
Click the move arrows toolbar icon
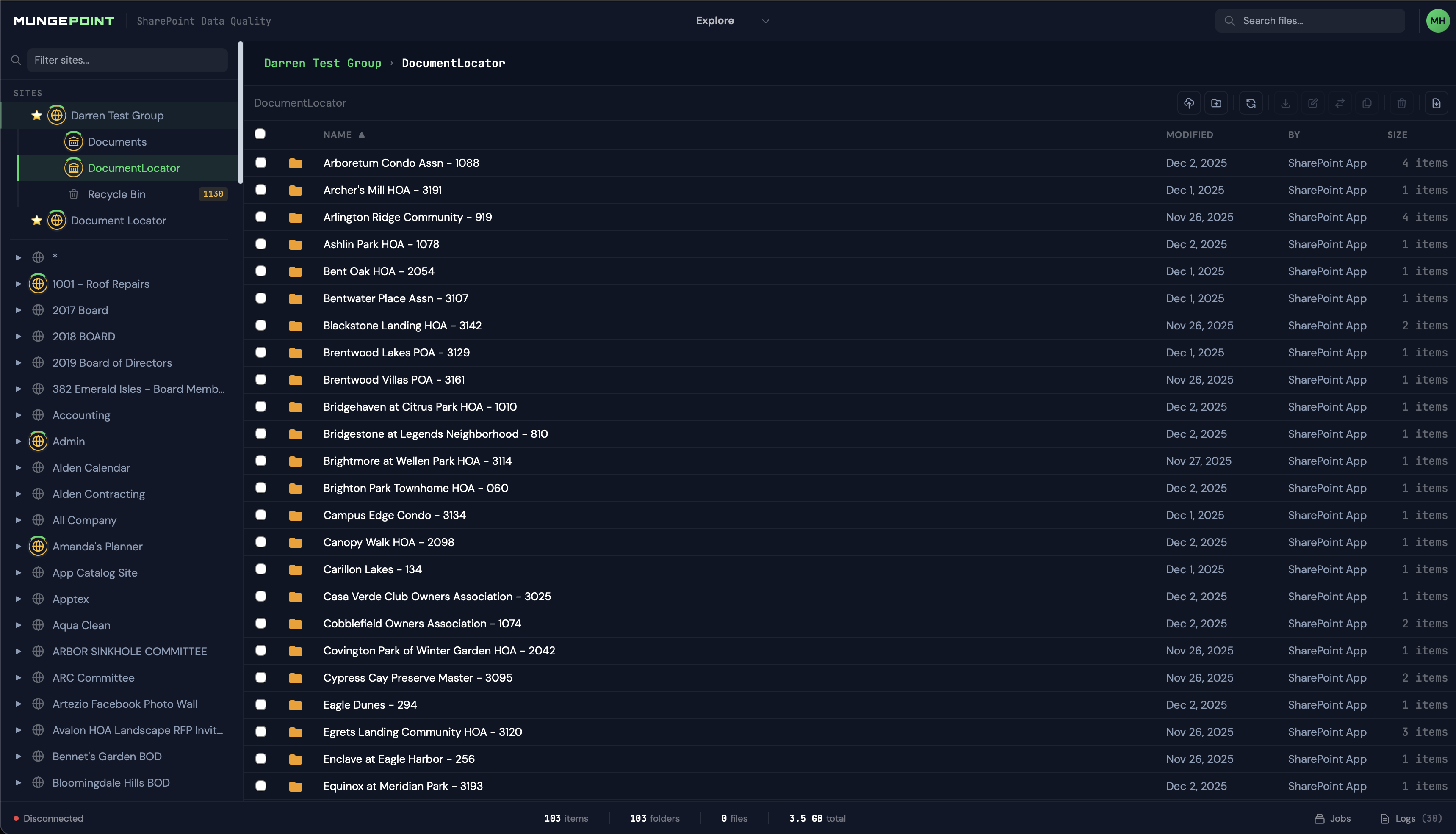coord(1340,103)
